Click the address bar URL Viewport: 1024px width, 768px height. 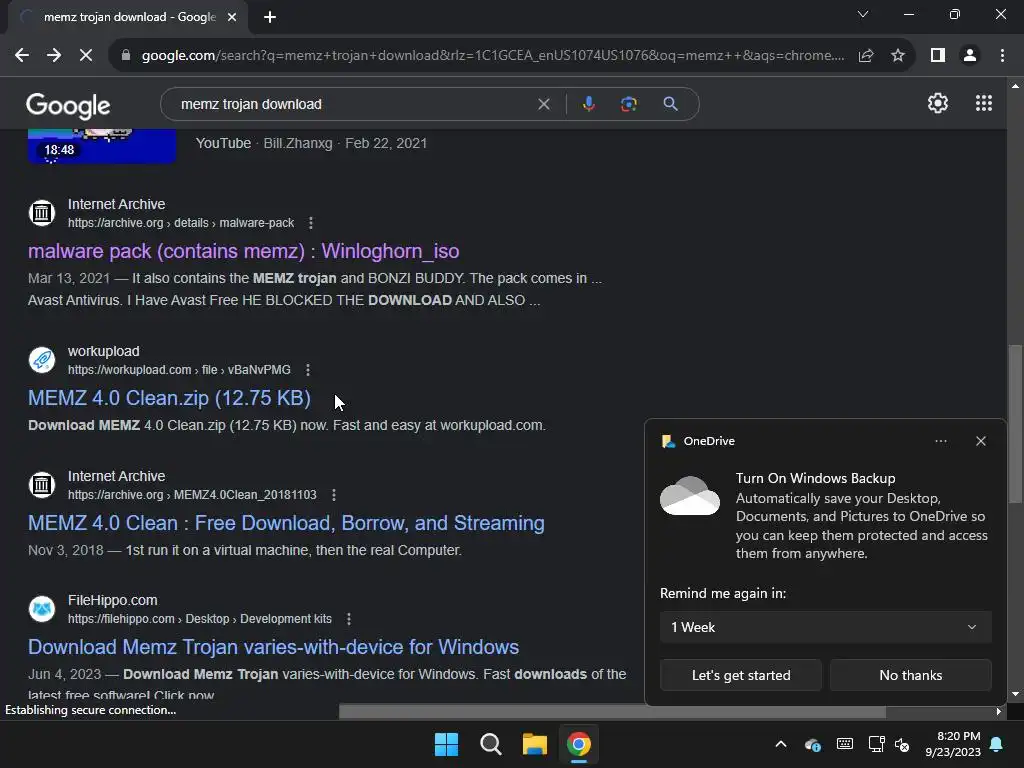493,56
